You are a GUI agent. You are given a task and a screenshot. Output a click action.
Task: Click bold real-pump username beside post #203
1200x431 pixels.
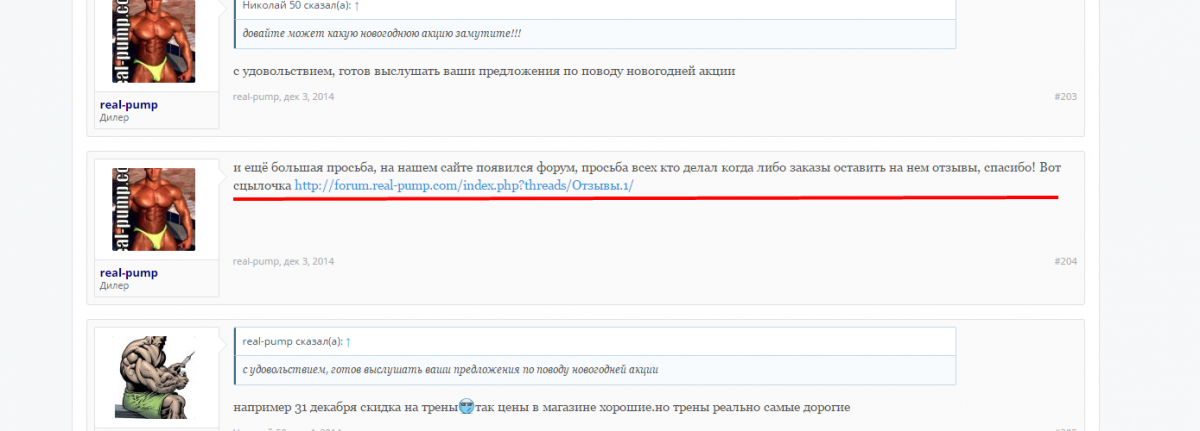129,104
